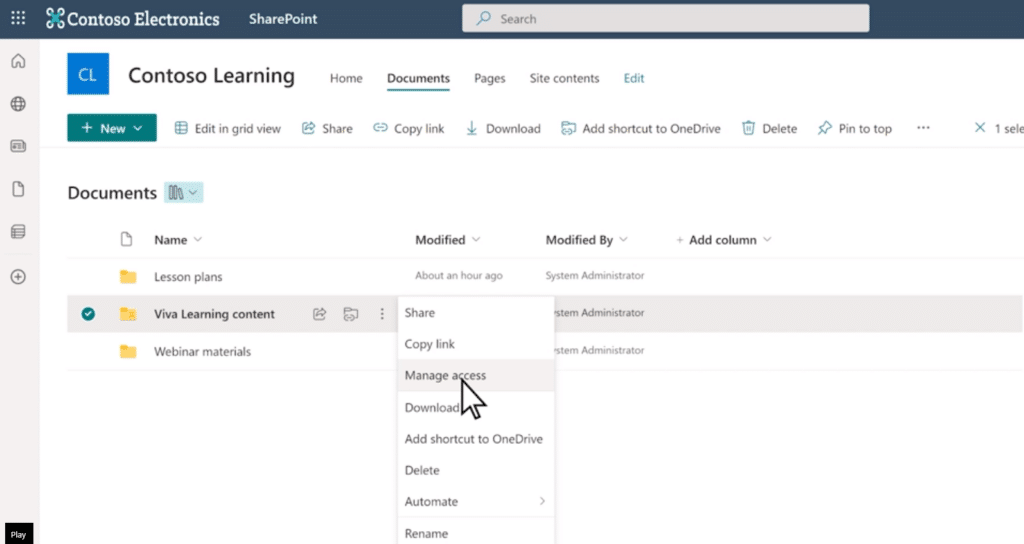1024x544 pixels.
Task: Click the Create plus circle icon
Action: tap(18, 277)
